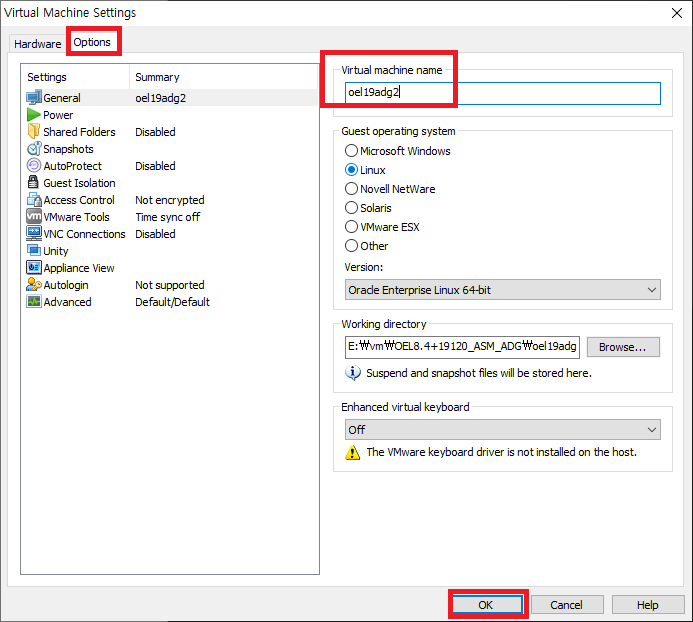Click the info icon under Working directory
The width and height of the screenshot is (693, 622).
[353, 373]
